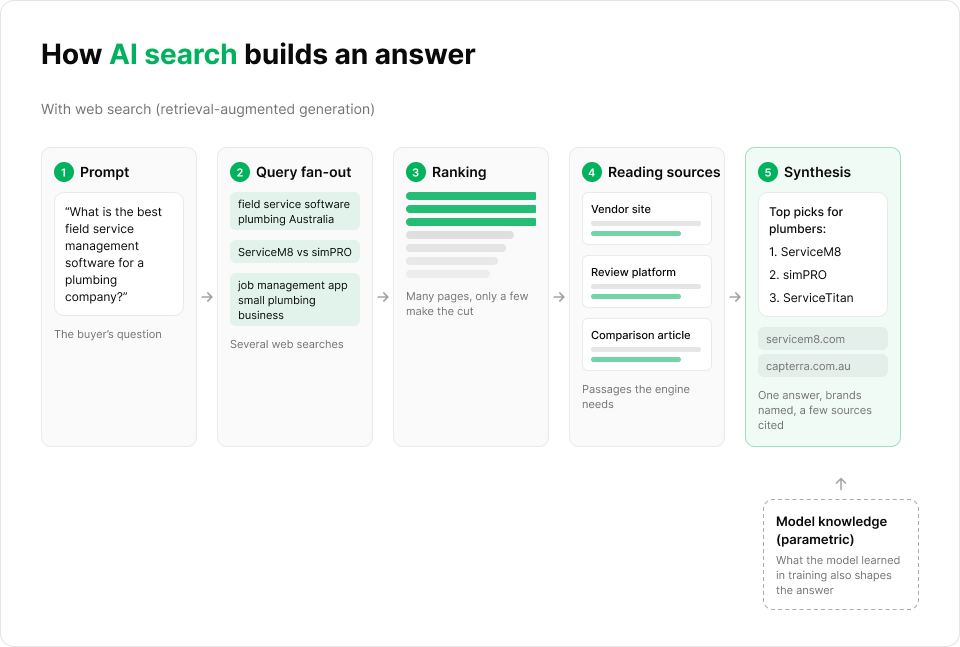Select "1. ServiceM8" in the answer list
This screenshot has height=647, width=960.
click(805, 252)
